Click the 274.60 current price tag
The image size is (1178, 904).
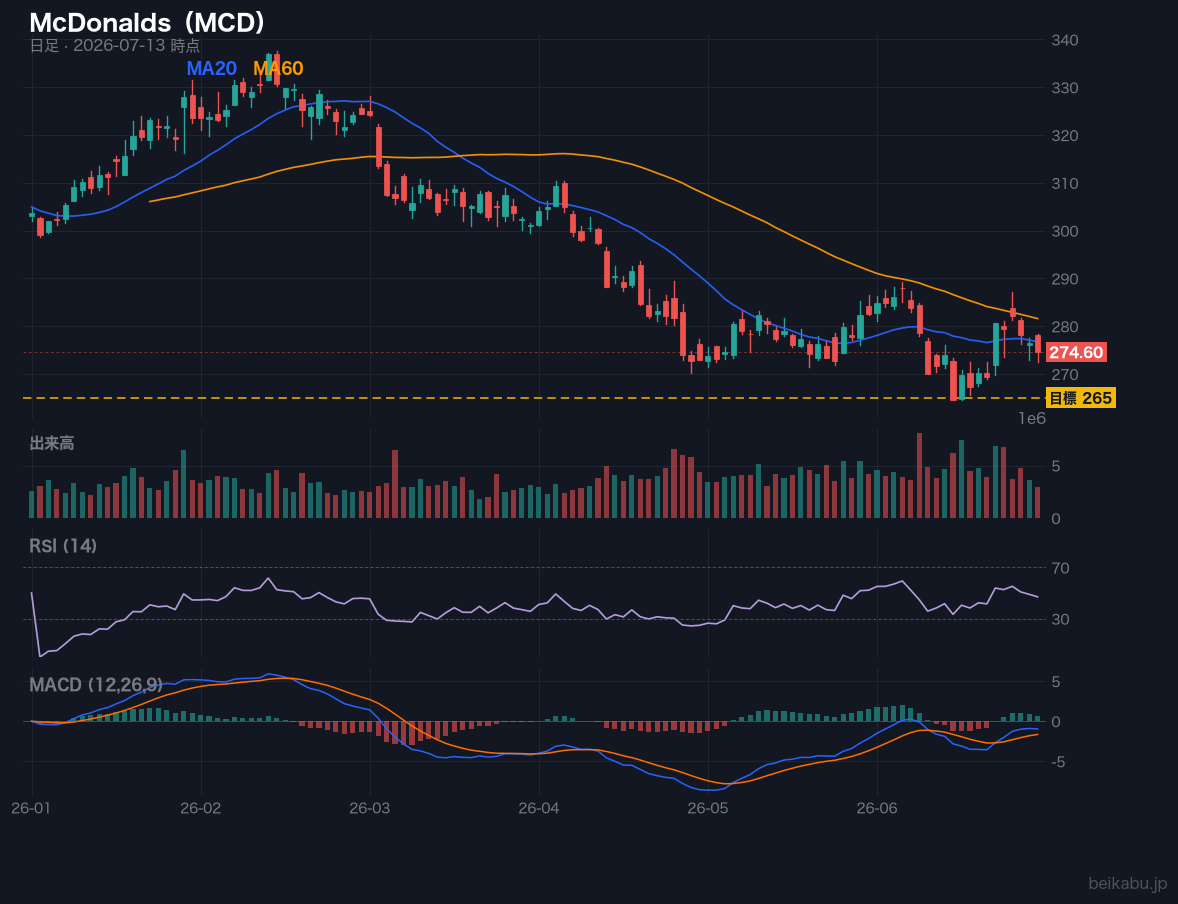(x=1076, y=352)
